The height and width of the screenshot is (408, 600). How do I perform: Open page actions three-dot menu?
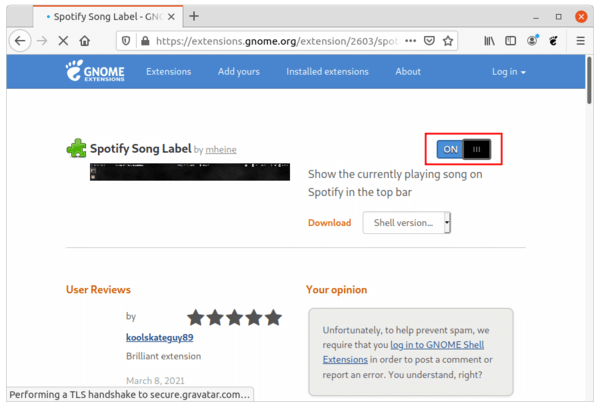[x=411, y=41]
